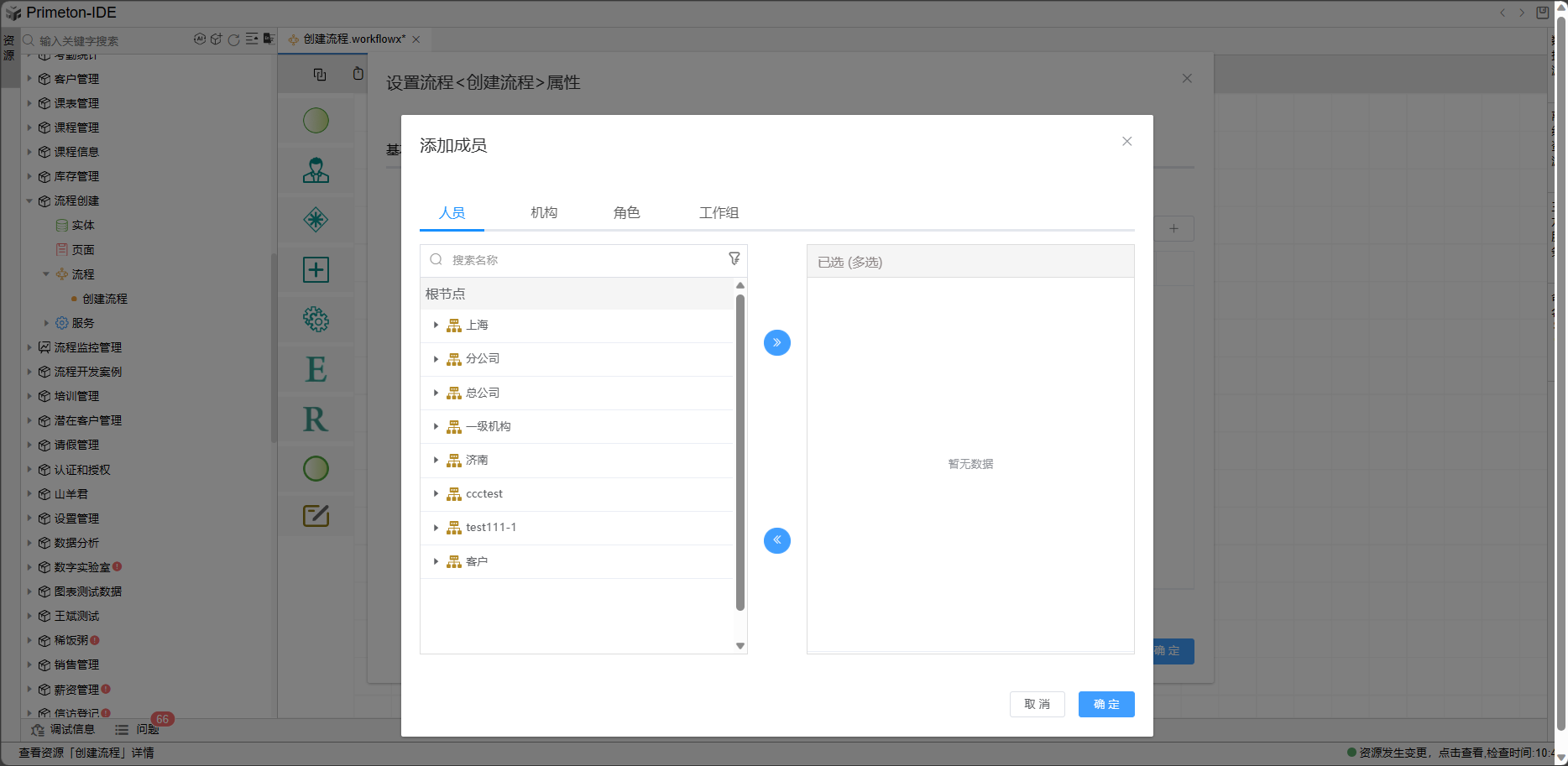Click the move-right double arrow button
Screen dimensions: 1568x766
[x=776, y=342]
